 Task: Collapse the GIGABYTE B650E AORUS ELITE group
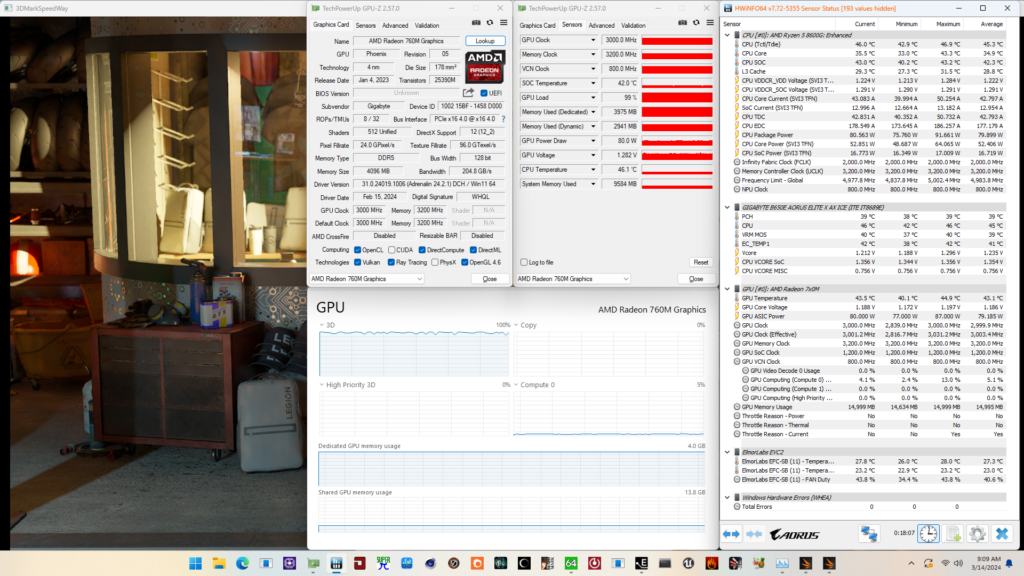pyautogui.click(x=728, y=207)
